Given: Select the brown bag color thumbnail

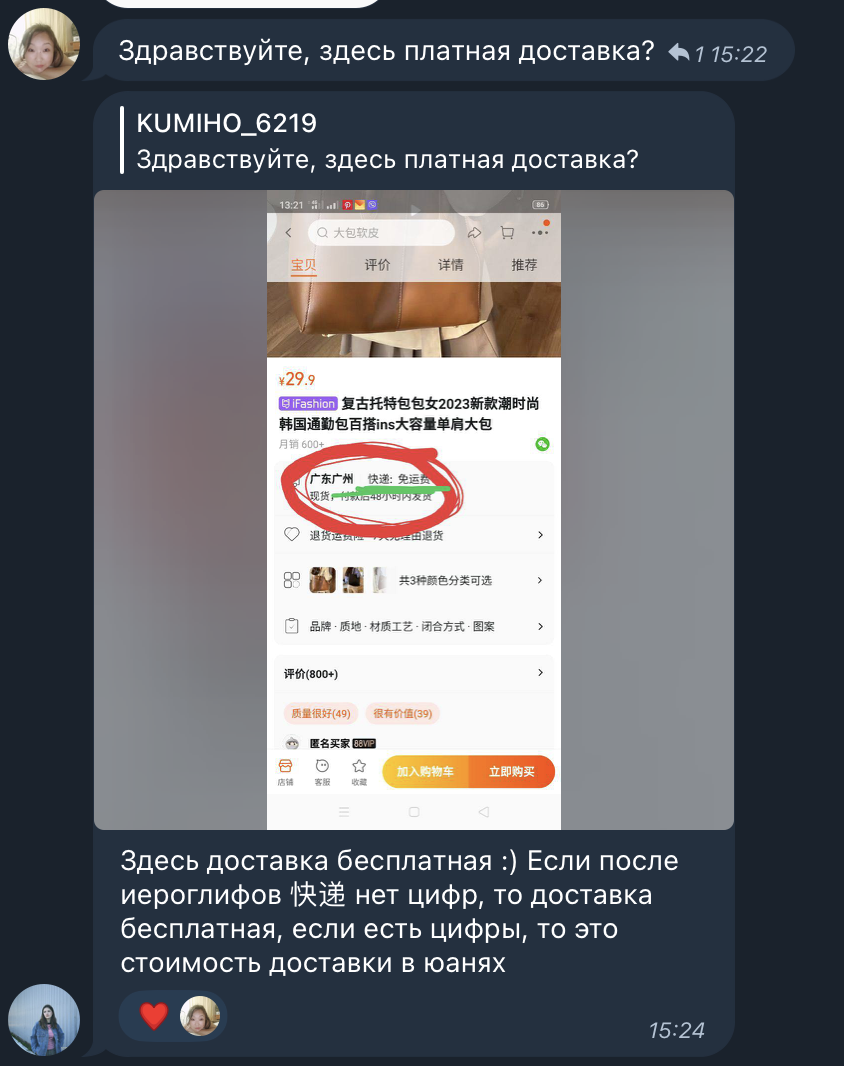Looking at the screenshot, I should (322, 580).
